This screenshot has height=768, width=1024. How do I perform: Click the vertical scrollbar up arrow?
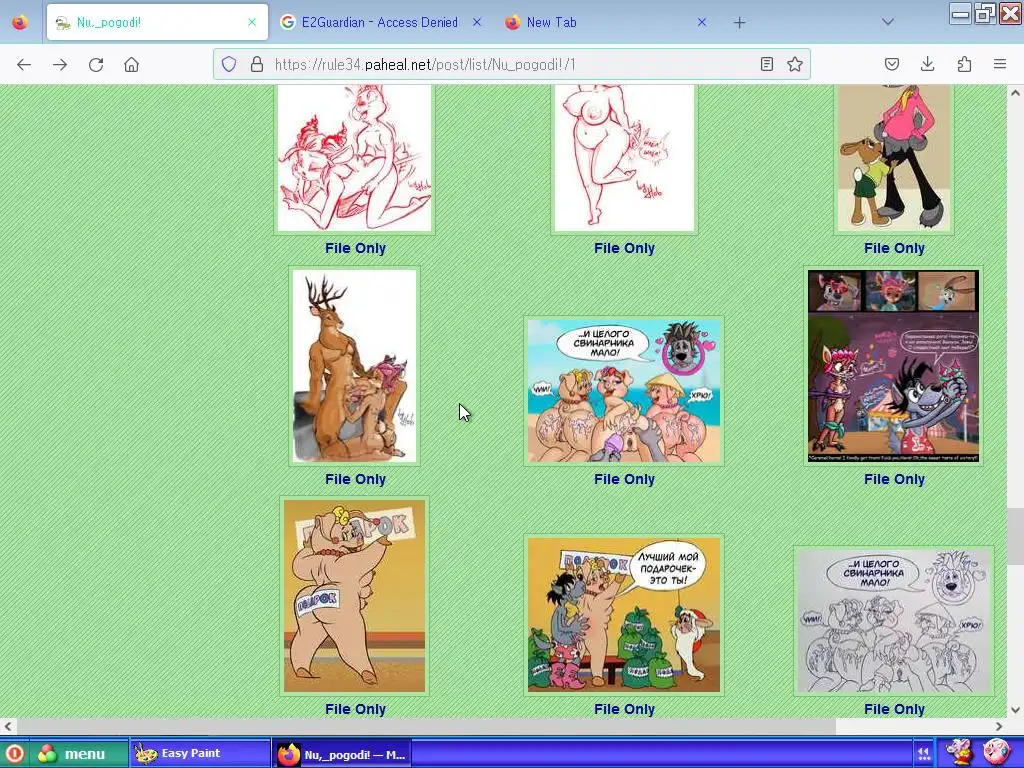1015,93
